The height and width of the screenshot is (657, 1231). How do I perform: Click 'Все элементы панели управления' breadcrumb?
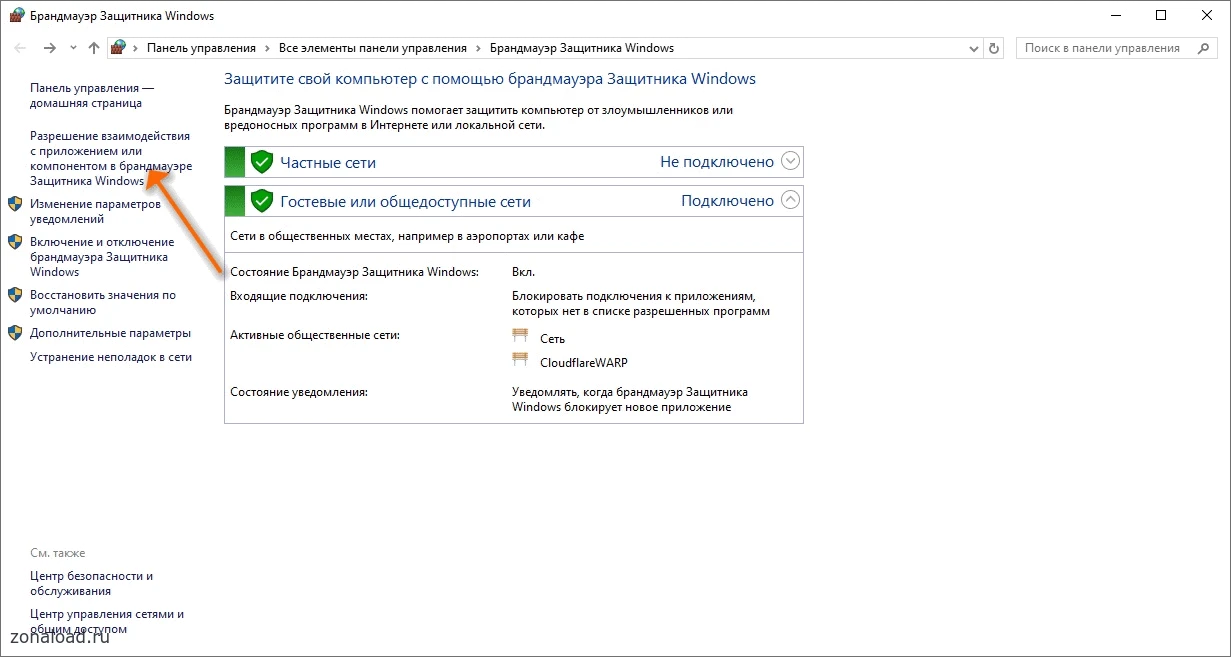tap(373, 48)
